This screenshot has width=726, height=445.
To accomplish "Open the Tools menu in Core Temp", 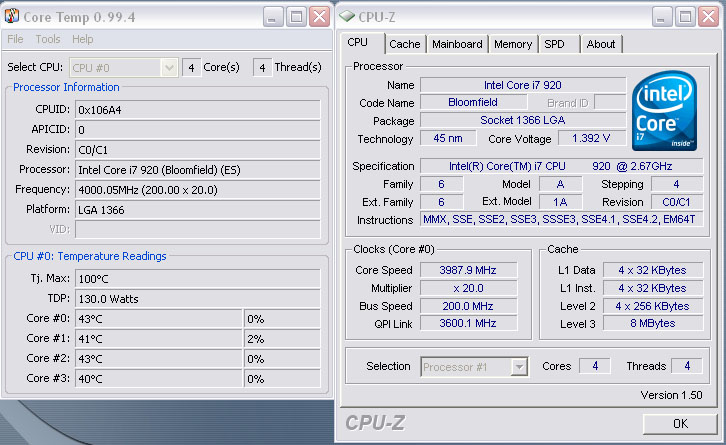I will 48,39.
